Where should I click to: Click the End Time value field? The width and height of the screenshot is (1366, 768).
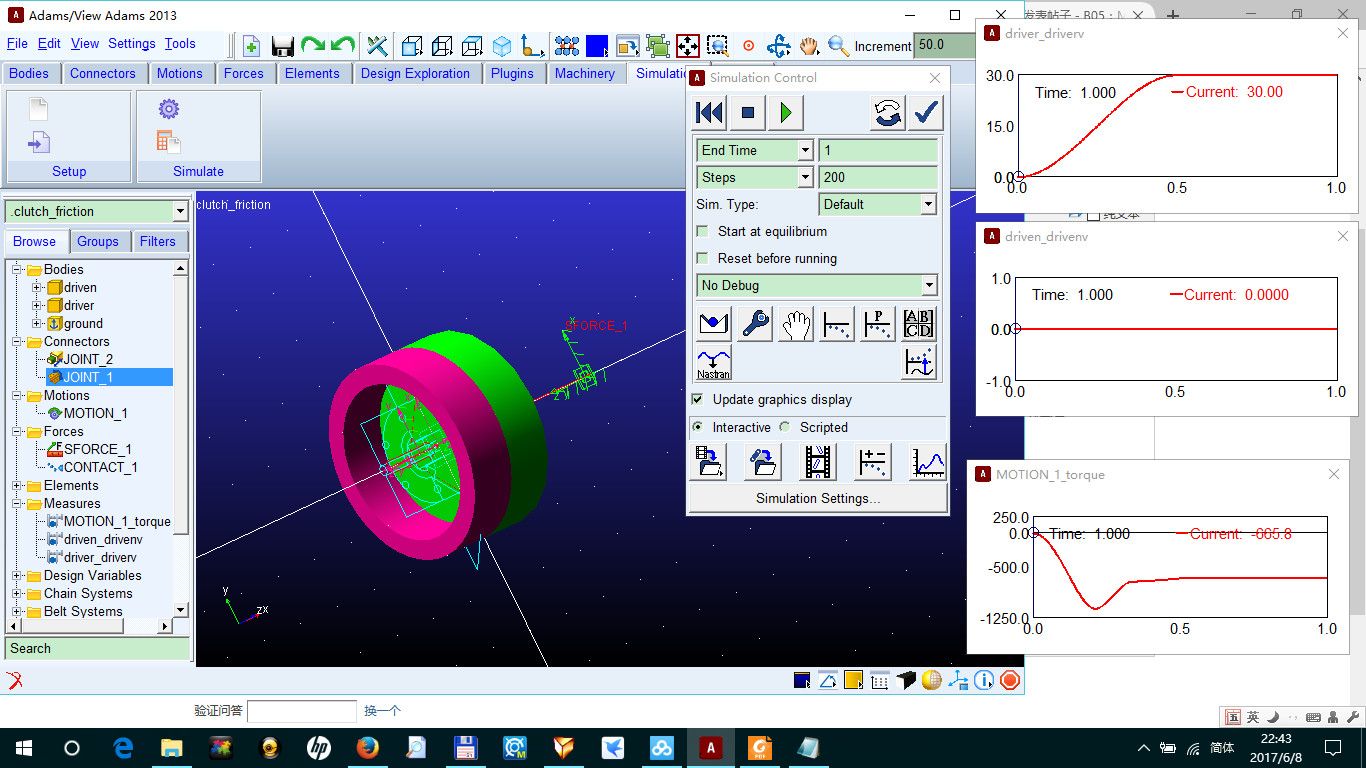pyautogui.click(x=877, y=150)
